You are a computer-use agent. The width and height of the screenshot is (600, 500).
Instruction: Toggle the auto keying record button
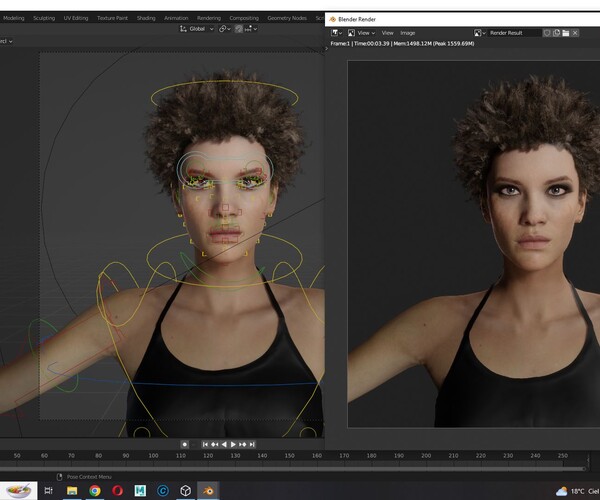coord(184,444)
